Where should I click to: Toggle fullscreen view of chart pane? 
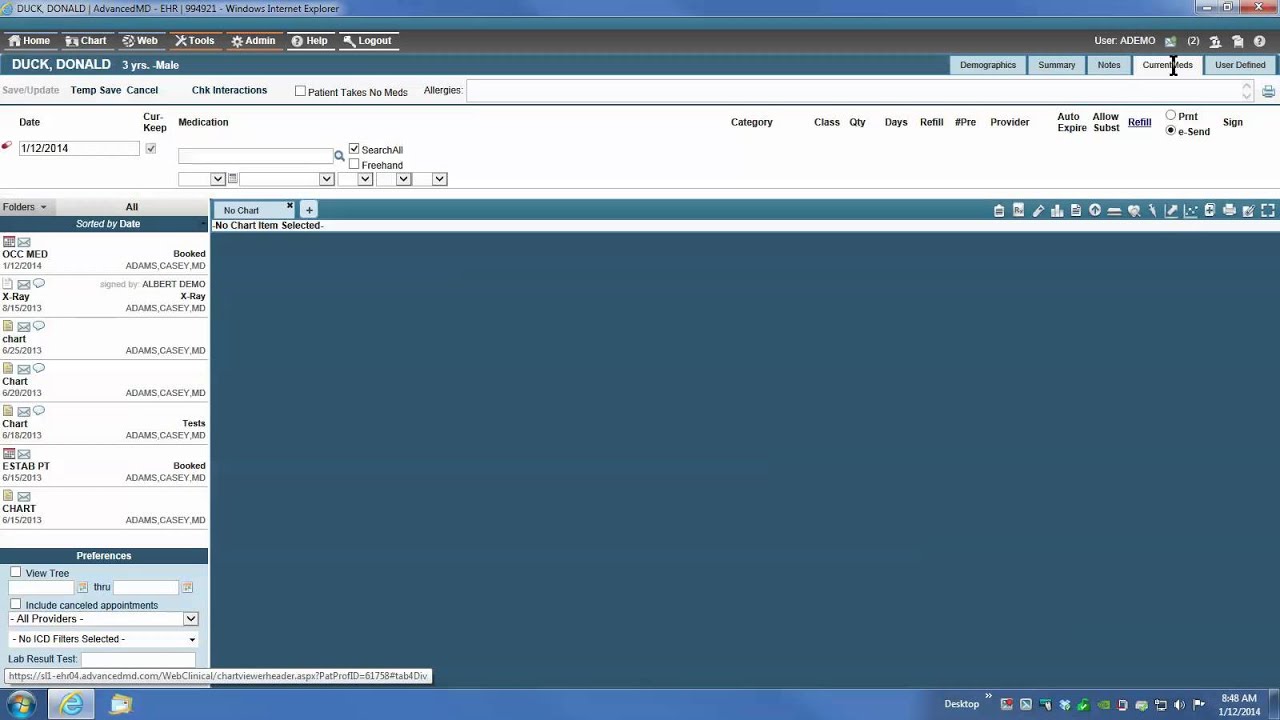coord(1268,210)
